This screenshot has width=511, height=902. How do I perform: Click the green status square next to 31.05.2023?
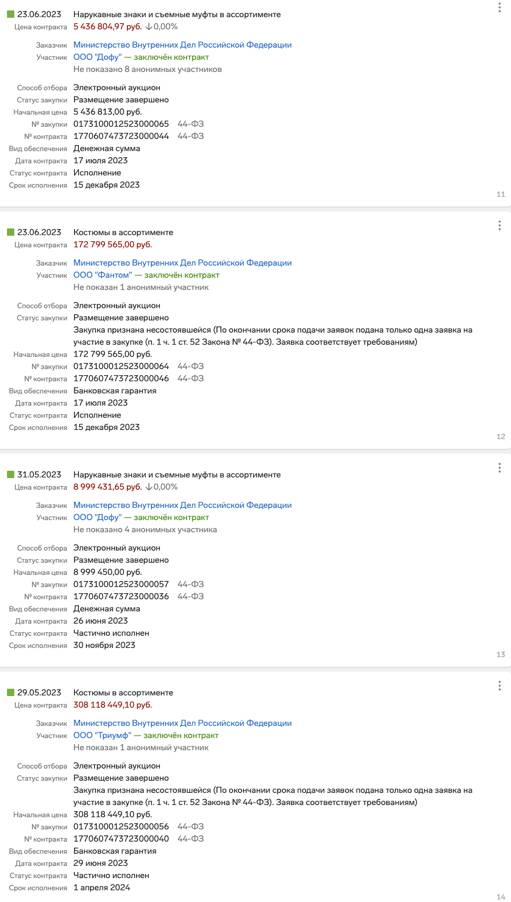coord(10,475)
